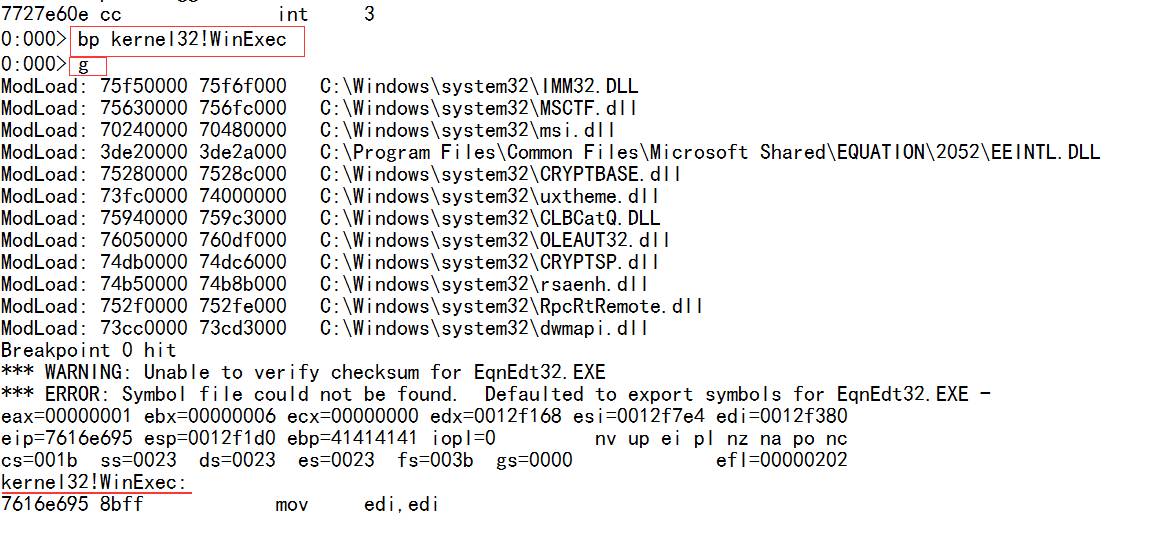Click the uxtheme.dll module path
The image size is (1156, 543).
tap(484, 196)
